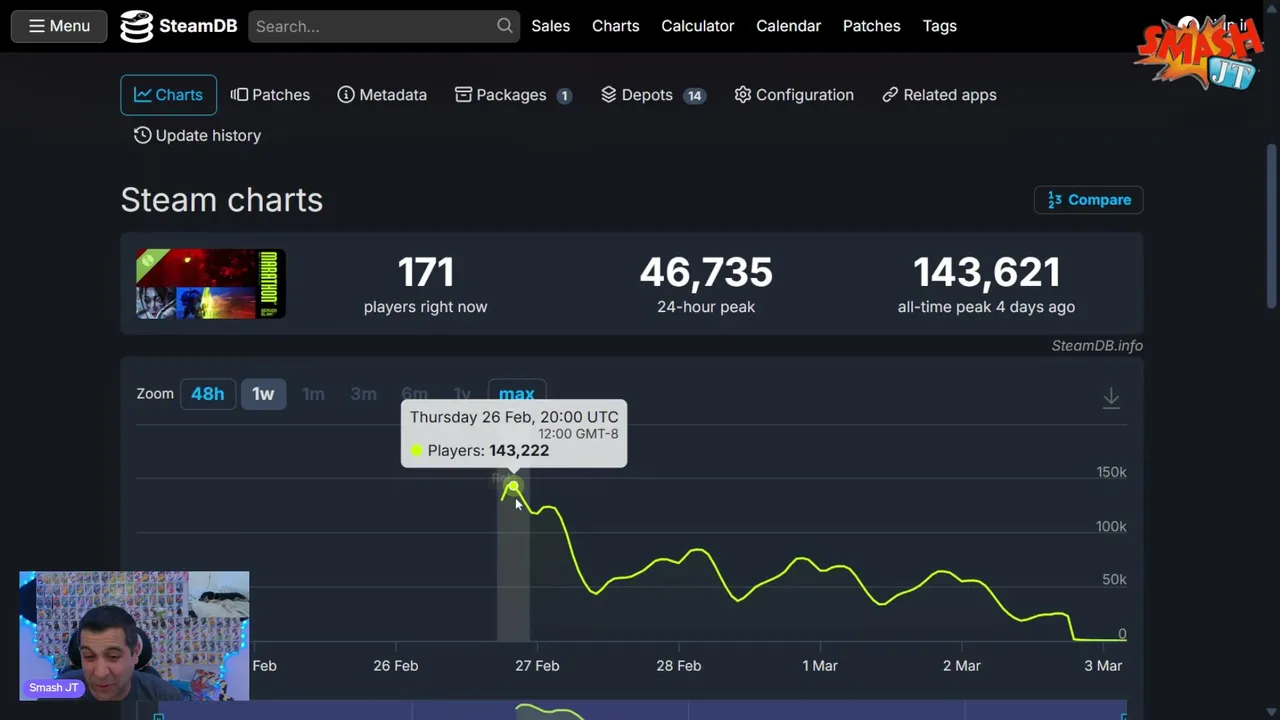
Task: Click the page vertical scrollbar
Action: (1272, 228)
